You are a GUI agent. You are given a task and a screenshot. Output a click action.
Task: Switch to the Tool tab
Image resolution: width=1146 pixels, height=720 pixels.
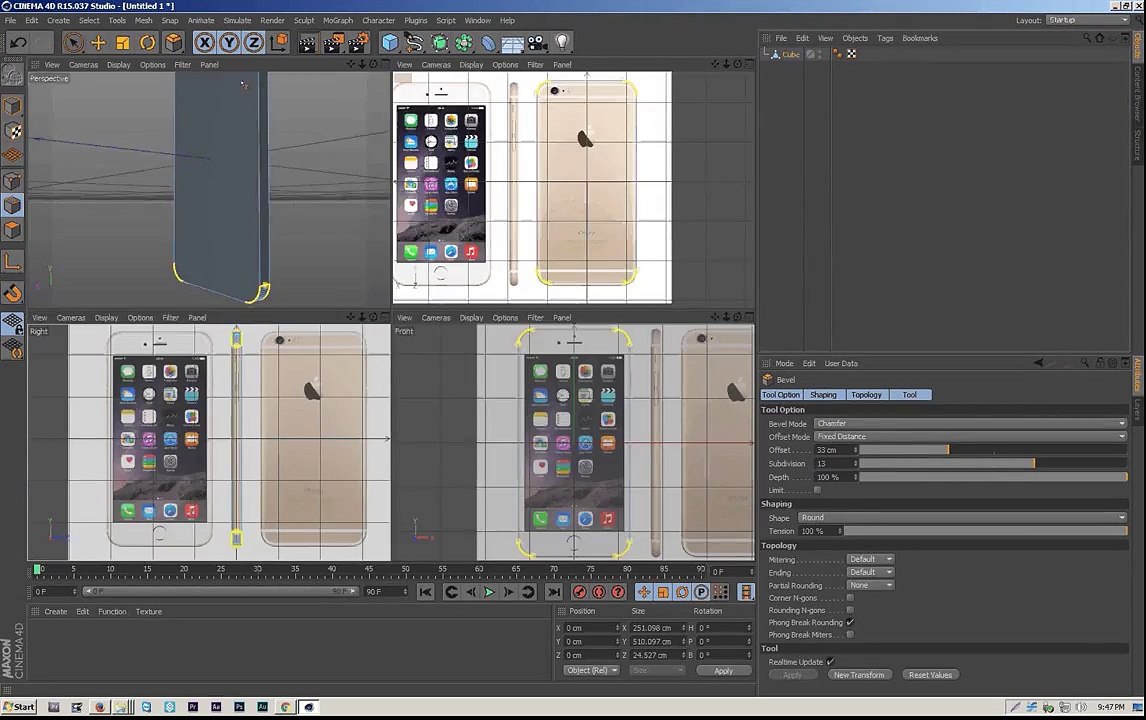tap(909, 395)
